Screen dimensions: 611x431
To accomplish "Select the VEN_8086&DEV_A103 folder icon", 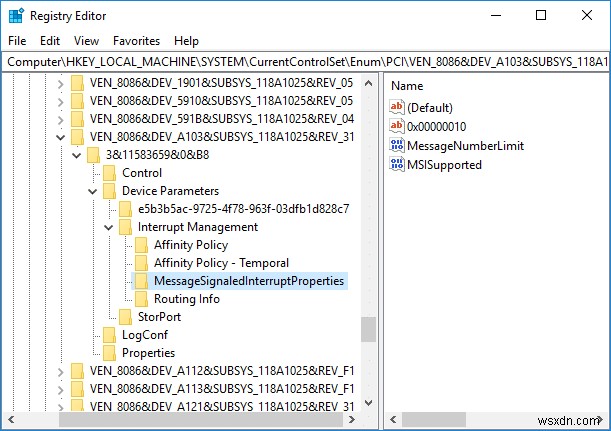I will click(77, 137).
